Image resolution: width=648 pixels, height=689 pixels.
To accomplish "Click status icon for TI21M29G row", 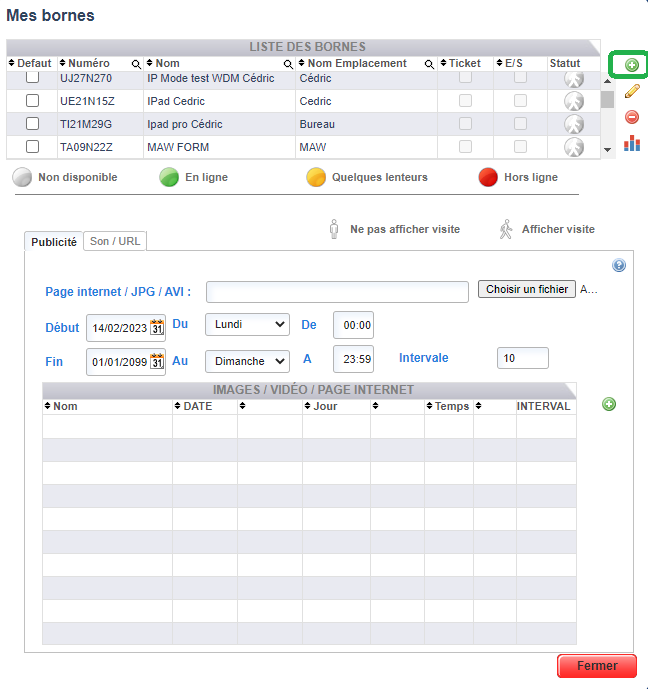I will pyautogui.click(x=574, y=124).
